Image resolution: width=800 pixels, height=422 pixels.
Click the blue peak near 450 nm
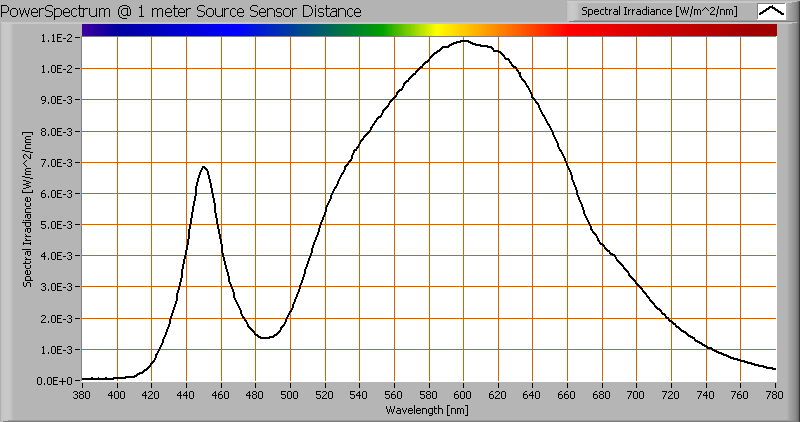pyautogui.click(x=204, y=167)
